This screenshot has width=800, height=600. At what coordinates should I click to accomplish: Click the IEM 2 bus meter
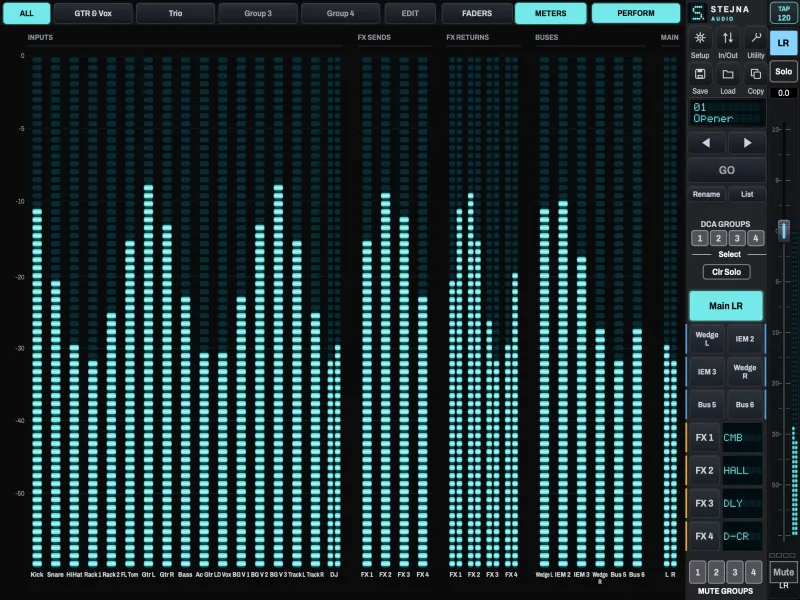(563, 311)
